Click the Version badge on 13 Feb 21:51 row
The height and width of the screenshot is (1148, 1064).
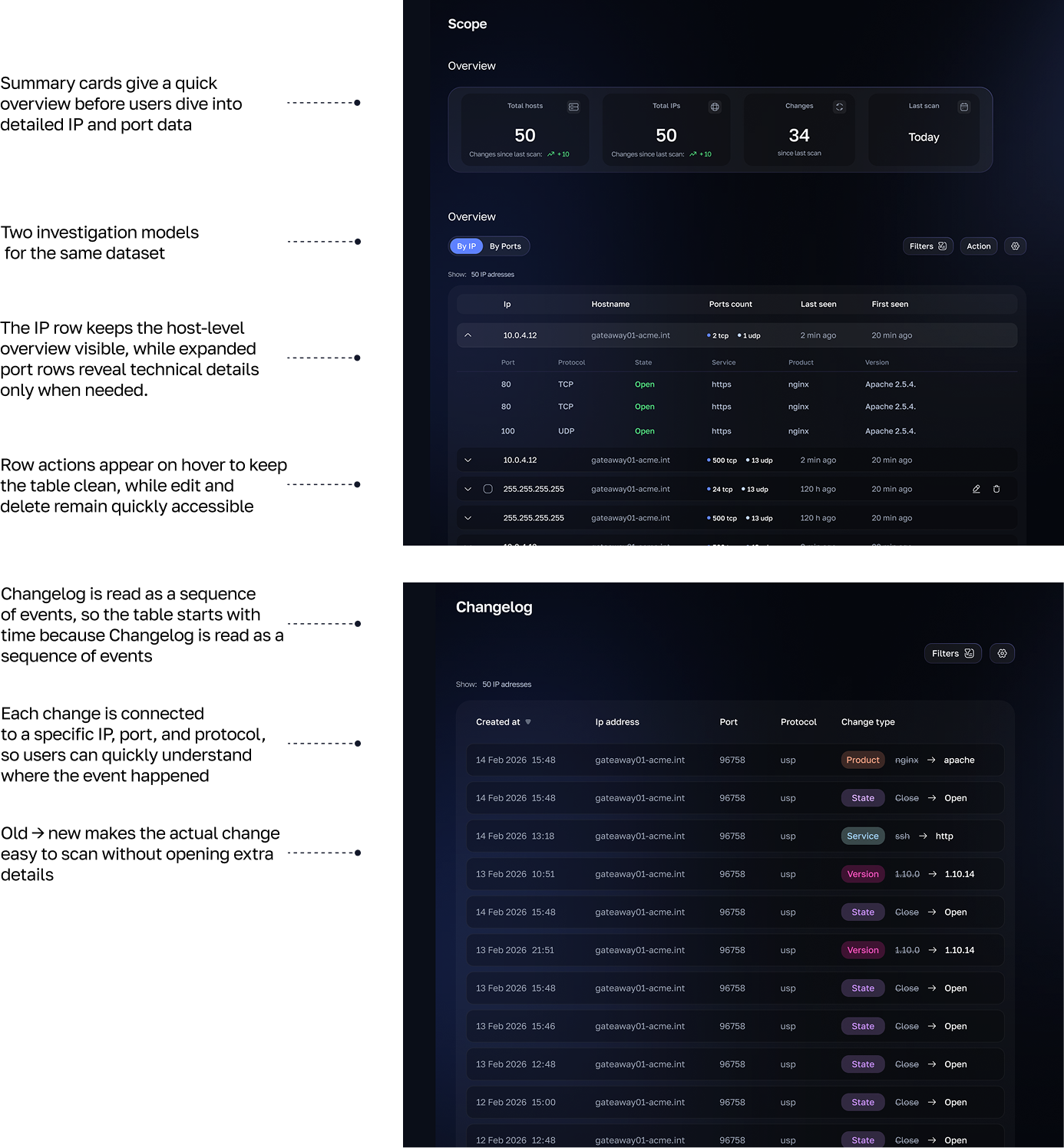tap(863, 950)
